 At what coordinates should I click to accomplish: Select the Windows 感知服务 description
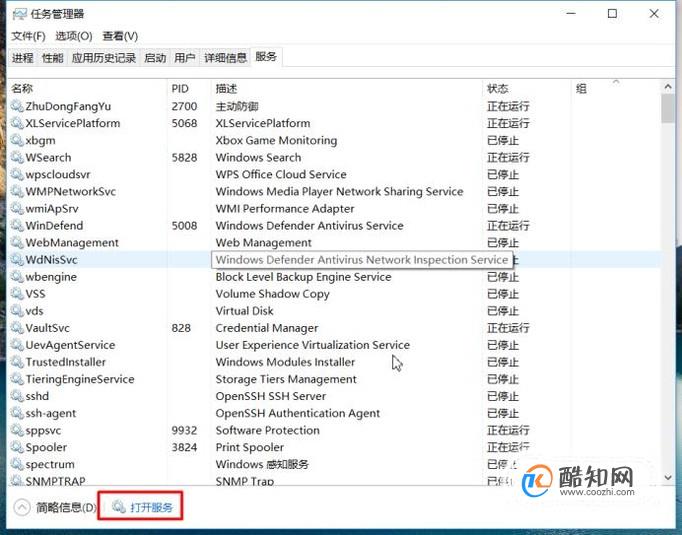coord(262,464)
